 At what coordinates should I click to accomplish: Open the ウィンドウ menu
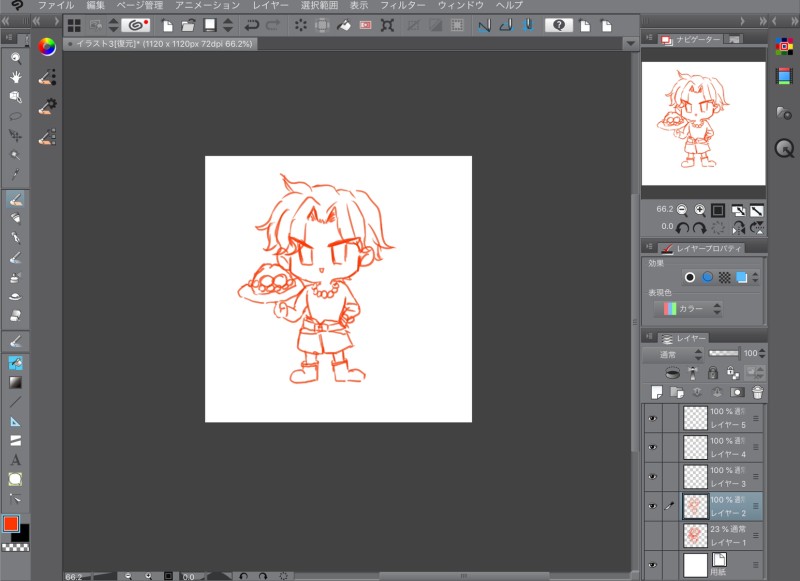pyautogui.click(x=461, y=6)
